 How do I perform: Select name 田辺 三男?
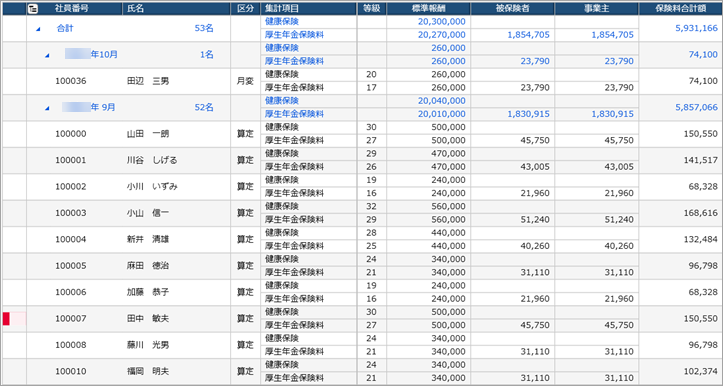point(148,81)
